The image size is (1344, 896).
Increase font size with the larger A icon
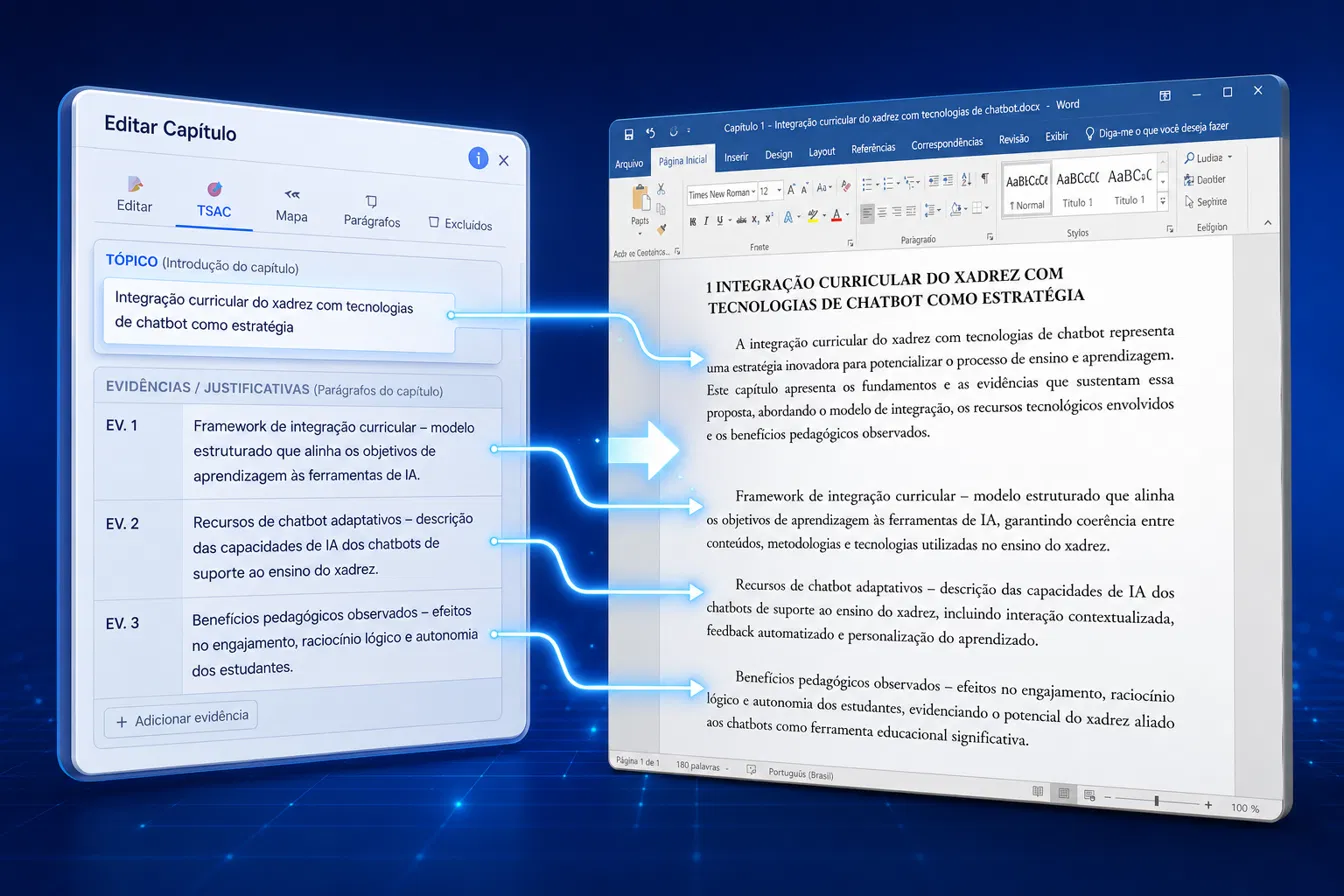(791, 189)
